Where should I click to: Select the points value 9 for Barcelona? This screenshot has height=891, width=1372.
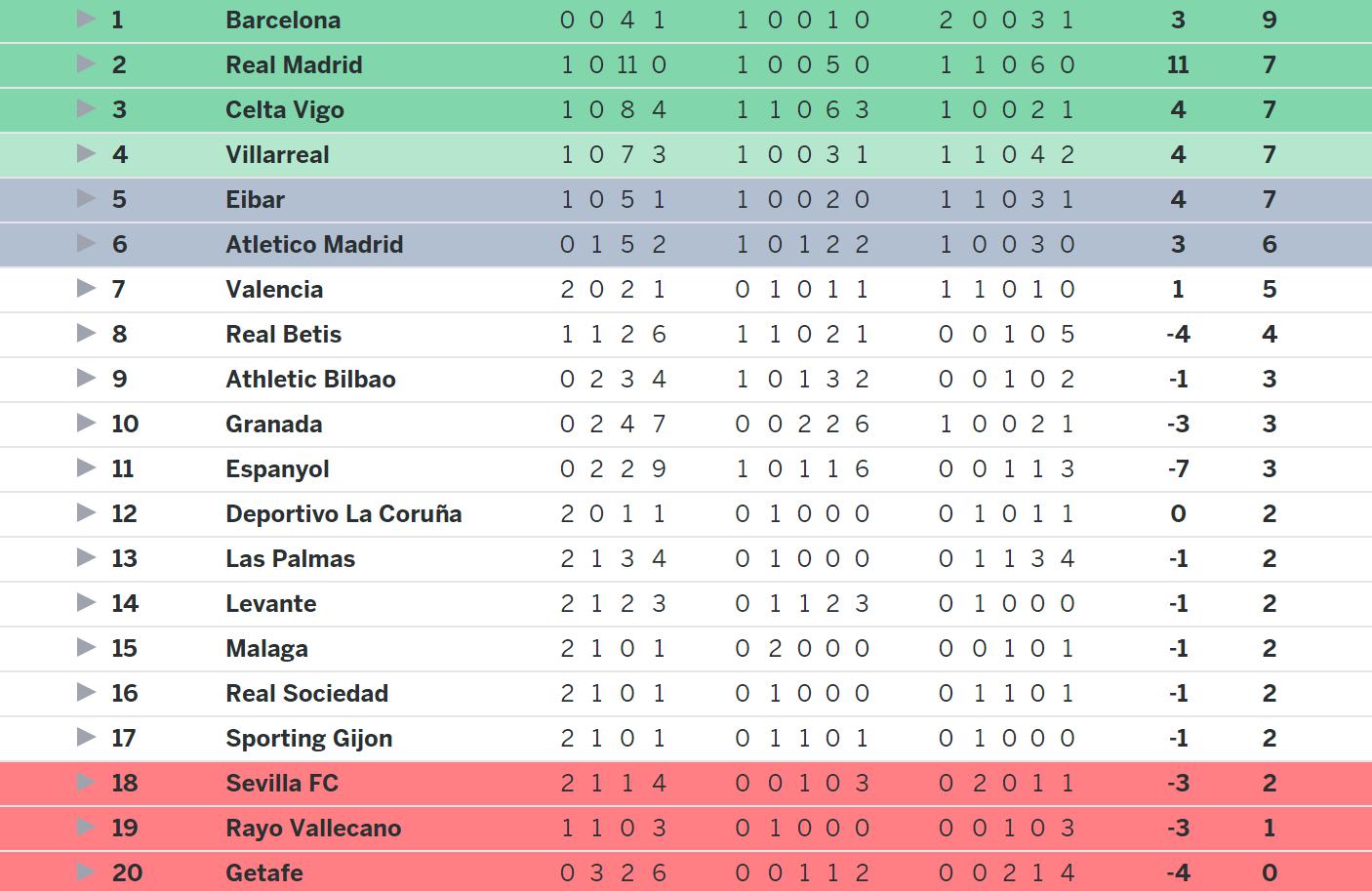click(x=1269, y=20)
